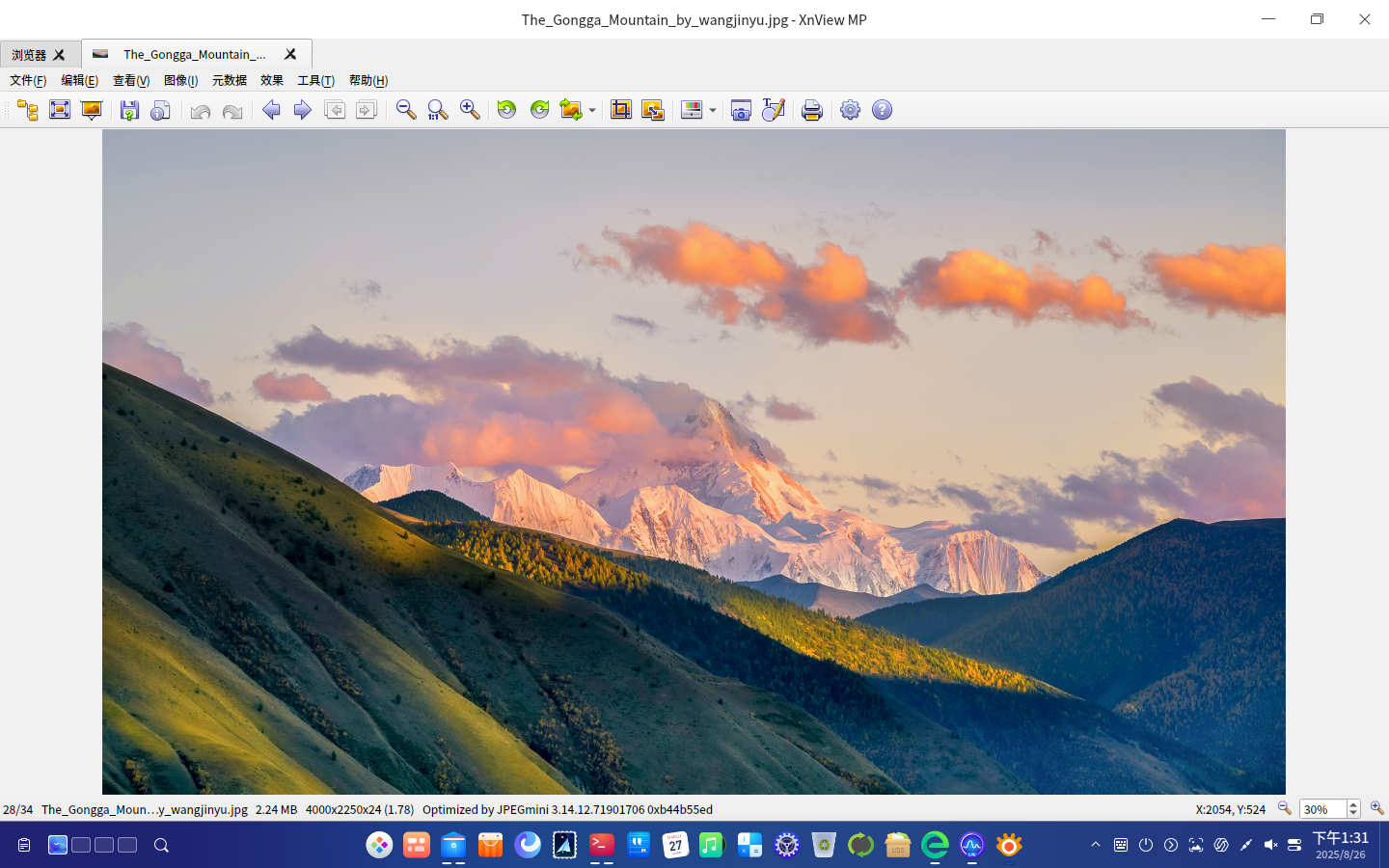The image size is (1389, 868).
Task: Open the folder-tree browser toolbar icon
Action: (x=28, y=110)
